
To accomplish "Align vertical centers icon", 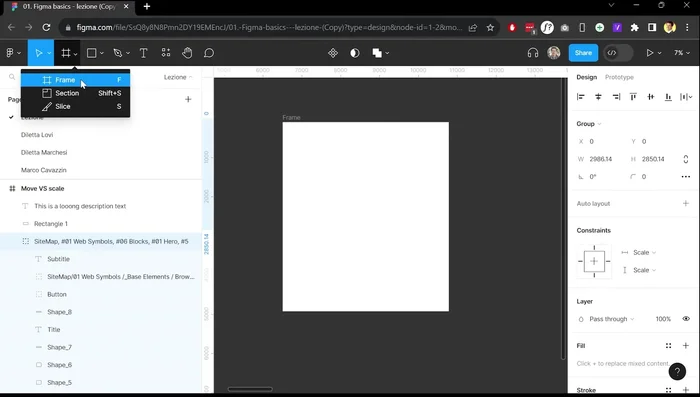I will pos(651,96).
